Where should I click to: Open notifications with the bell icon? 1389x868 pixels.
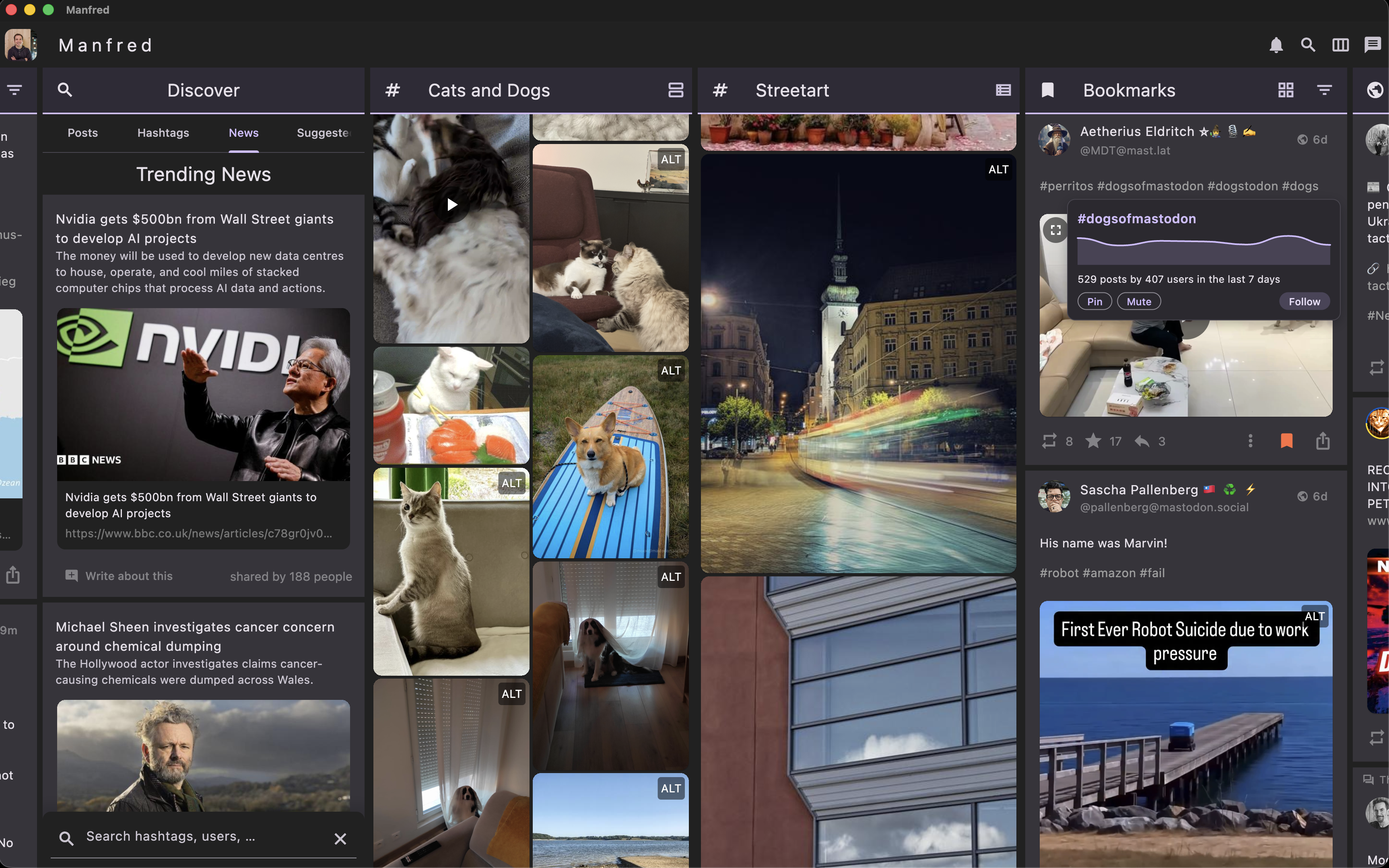(1276, 45)
